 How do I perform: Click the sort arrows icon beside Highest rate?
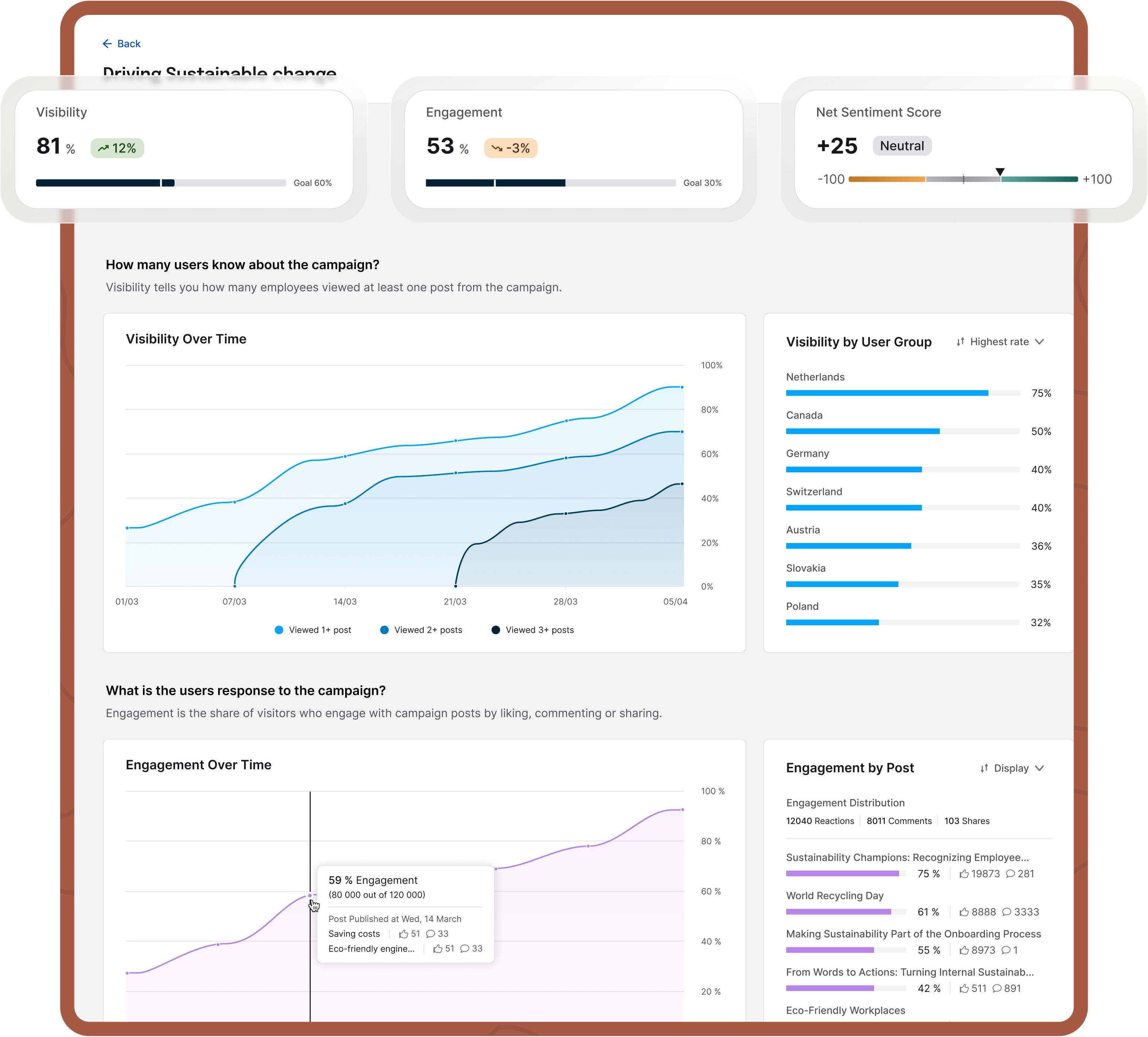click(960, 342)
